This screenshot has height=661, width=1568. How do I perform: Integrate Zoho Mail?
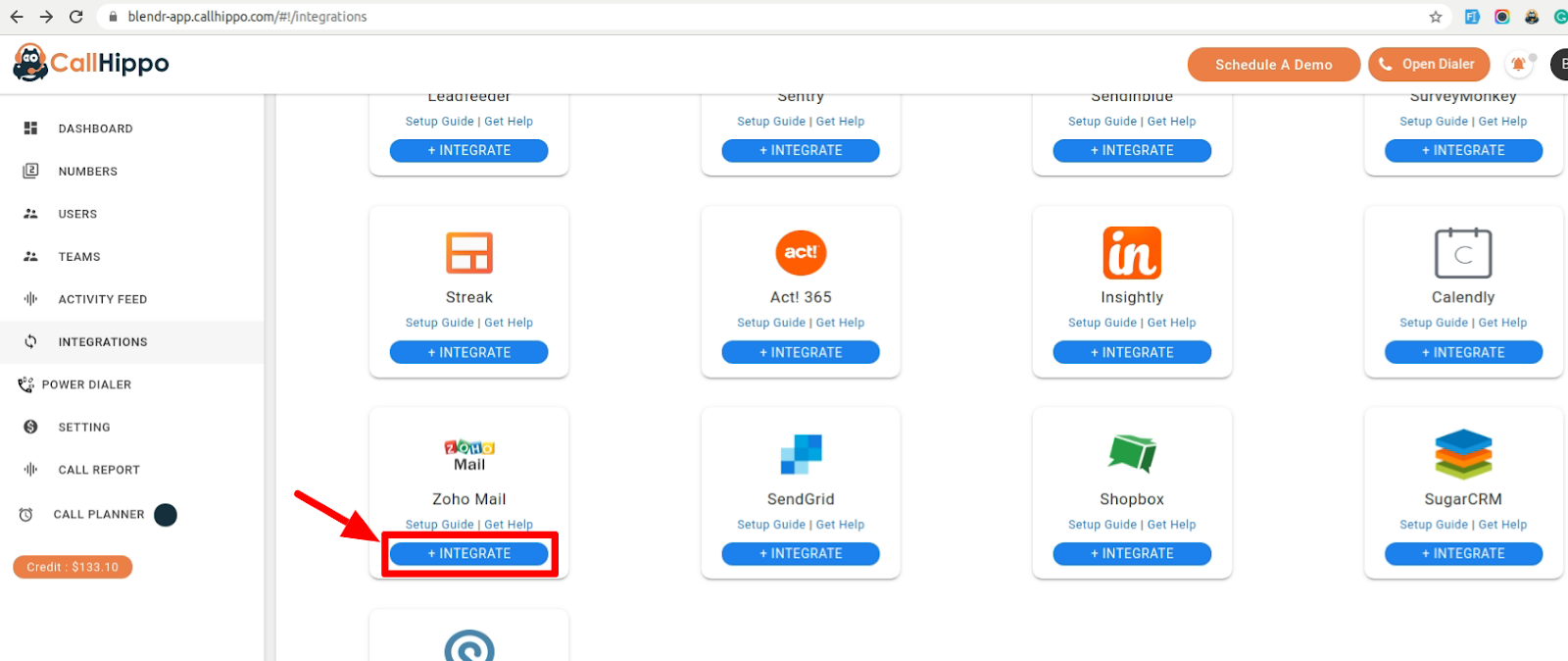pyautogui.click(x=469, y=554)
